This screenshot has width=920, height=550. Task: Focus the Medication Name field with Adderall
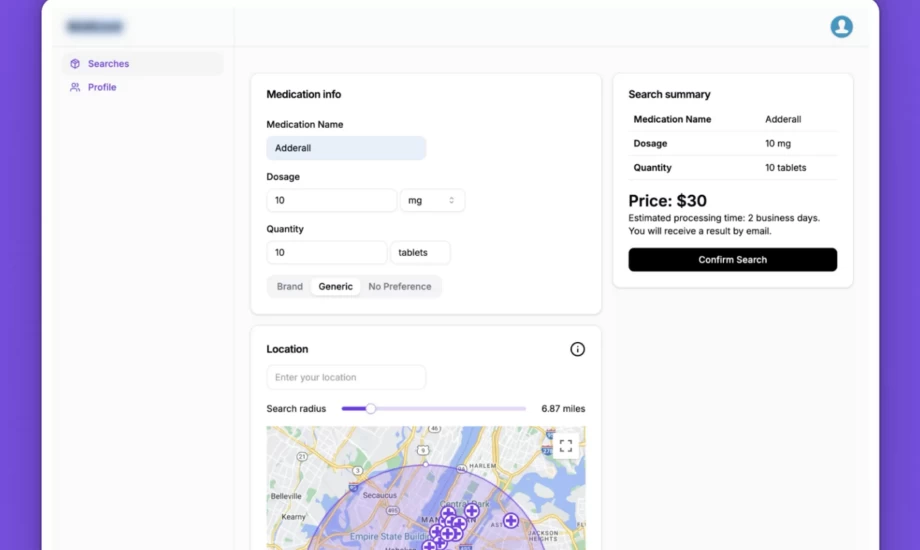pos(346,148)
